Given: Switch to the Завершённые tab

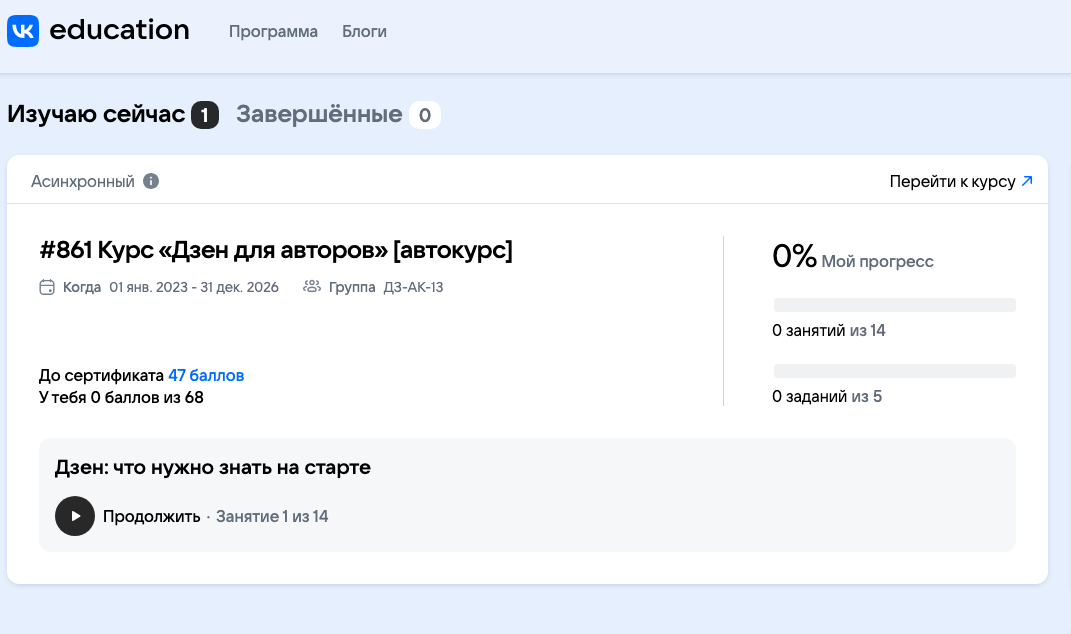Looking at the screenshot, I should pos(319,114).
